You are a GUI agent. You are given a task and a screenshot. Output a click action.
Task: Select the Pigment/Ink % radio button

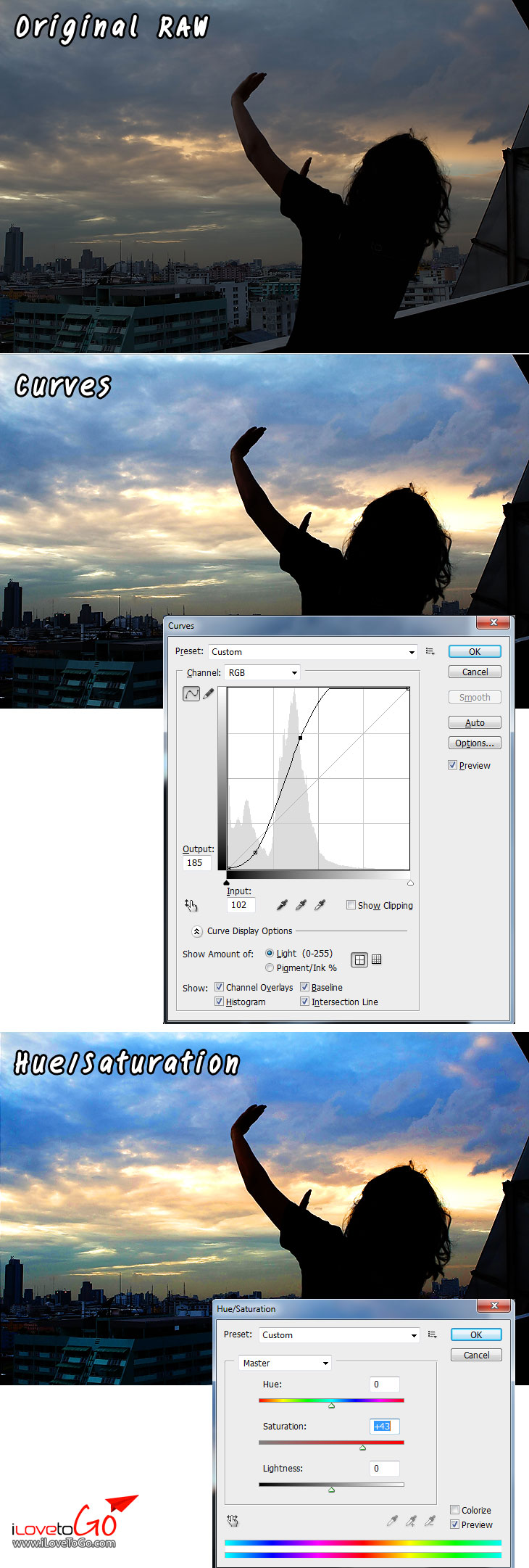point(270,967)
